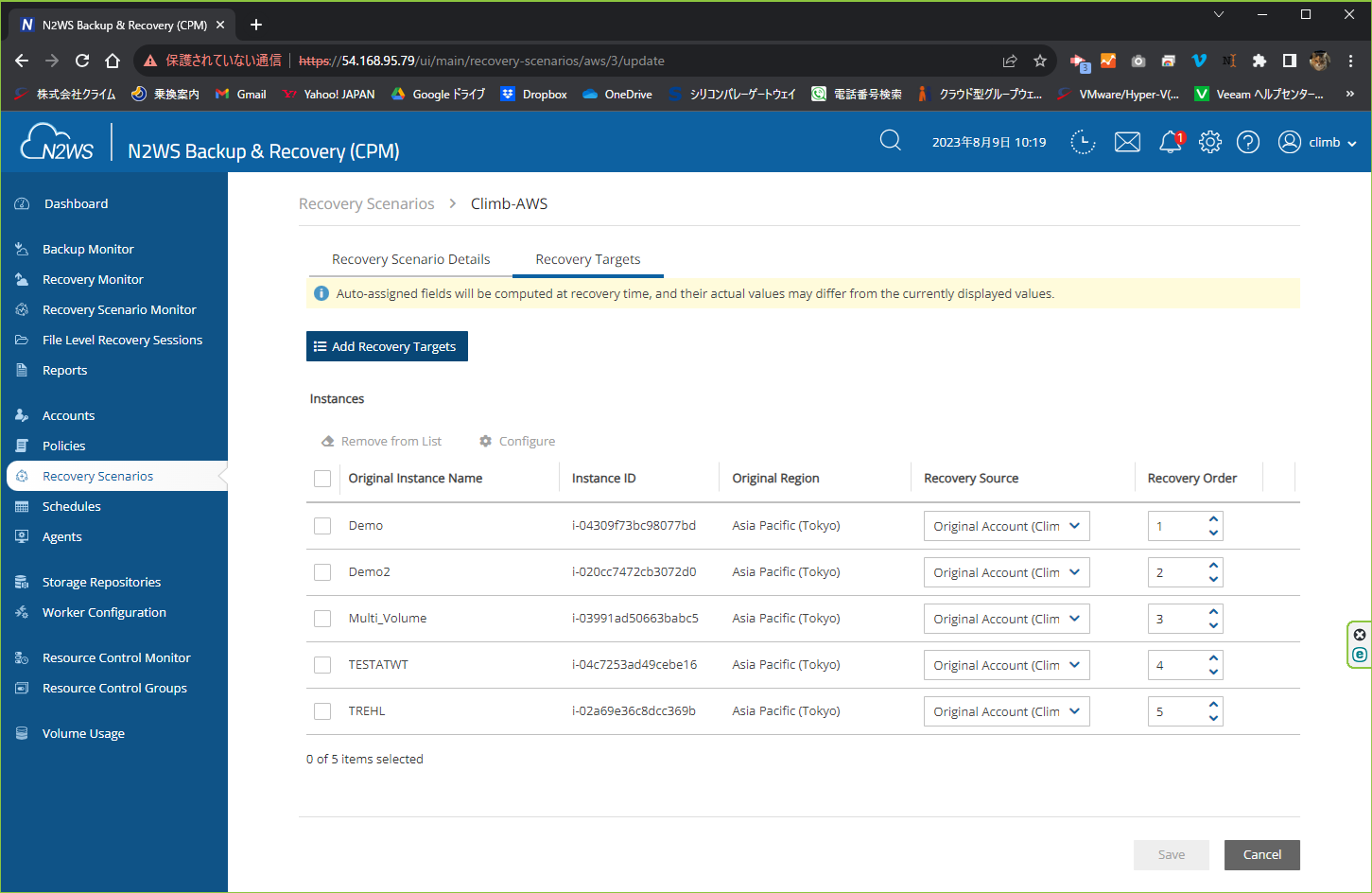The width and height of the screenshot is (1372, 893).
Task: Check the Multi_Volume instance checkbox
Action: click(x=322, y=619)
